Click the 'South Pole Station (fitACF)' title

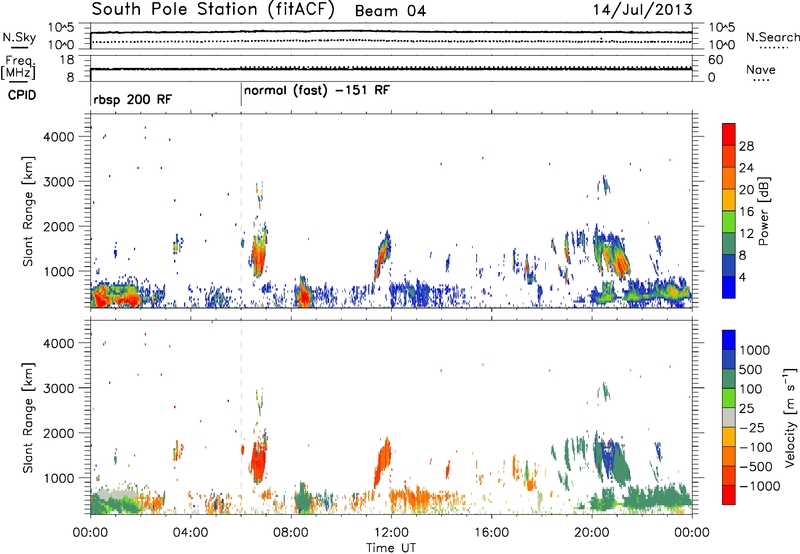(x=213, y=10)
